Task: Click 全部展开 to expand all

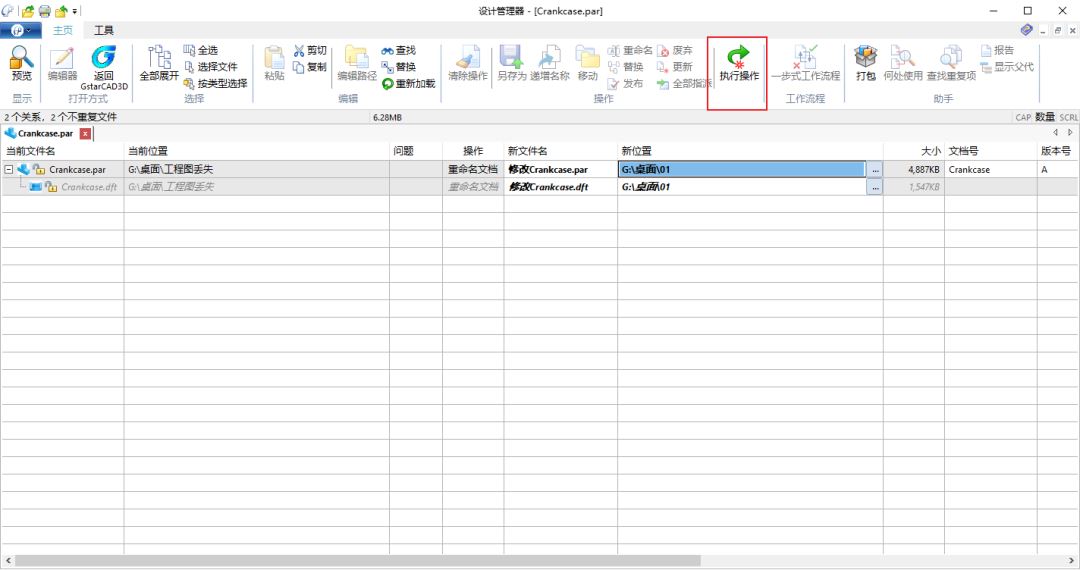Action: [159, 63]
